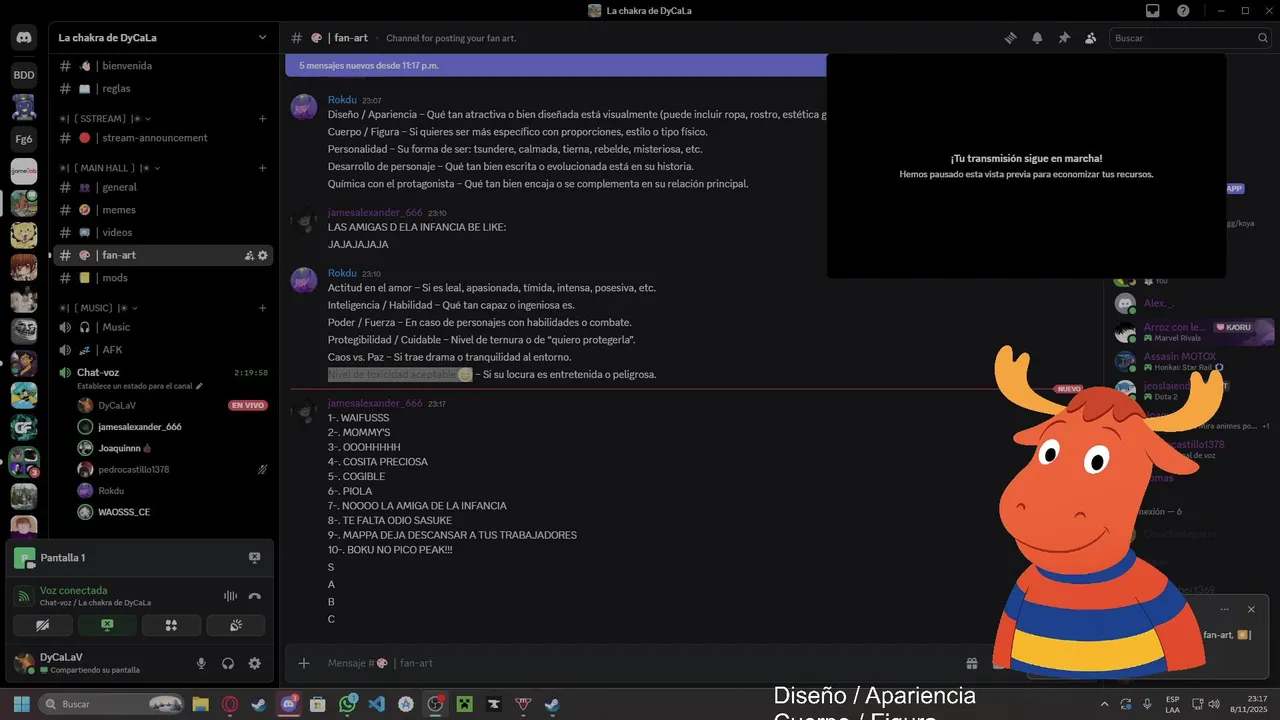Click the attach file plus button
The height and width of the screenshot is (720, 1280).
click(x=304, y=663)
